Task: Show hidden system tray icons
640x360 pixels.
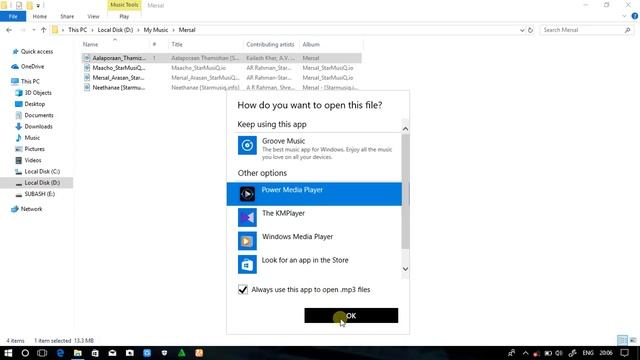Action: click(525, 353)
